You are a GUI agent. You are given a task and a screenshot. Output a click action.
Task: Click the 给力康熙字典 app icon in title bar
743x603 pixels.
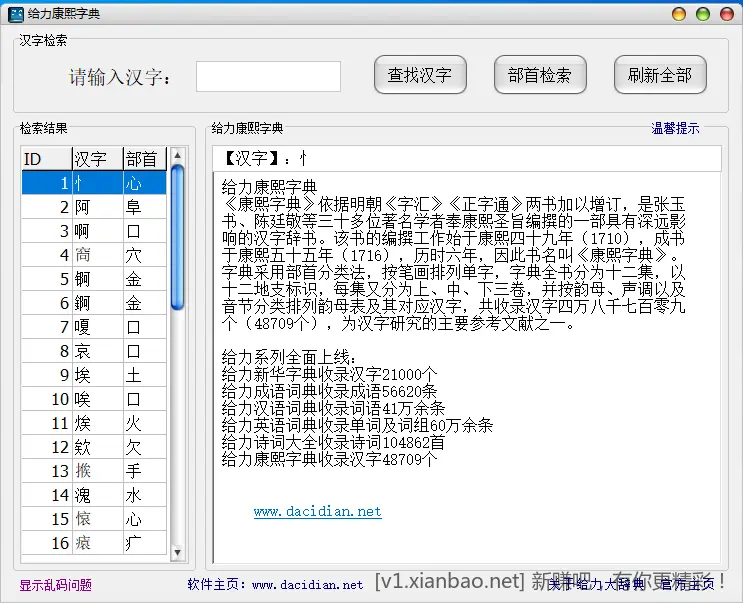pos(16,14)
